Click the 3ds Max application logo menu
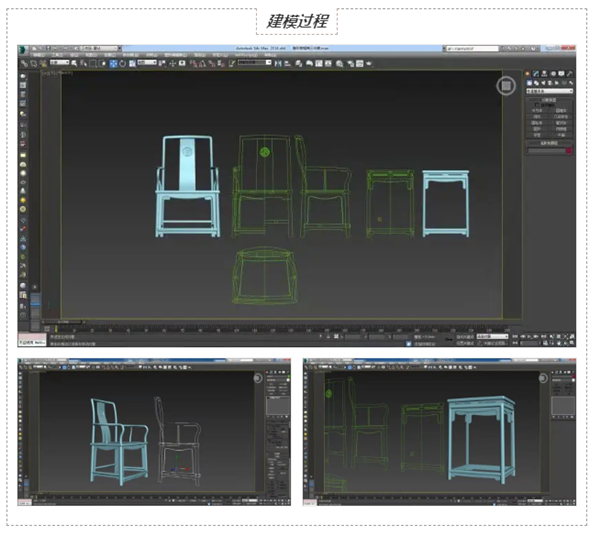 coord(24,48)
